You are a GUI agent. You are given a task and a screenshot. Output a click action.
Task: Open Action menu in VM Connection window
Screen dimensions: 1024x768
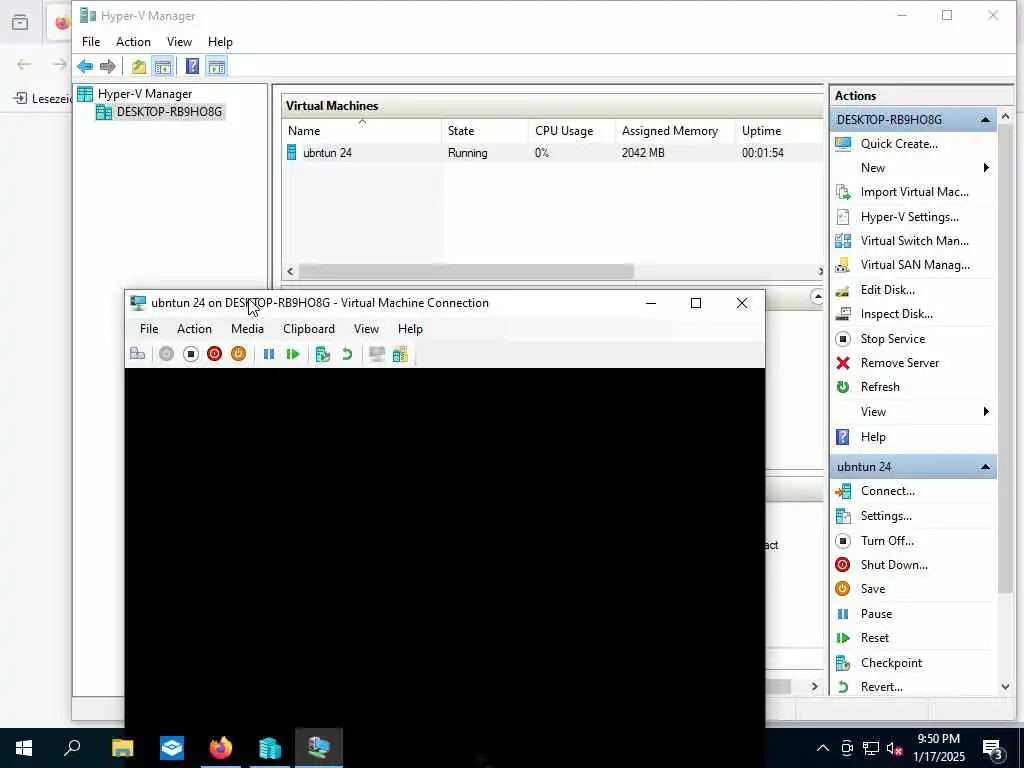pyautogui.click(x=194, y=329)
